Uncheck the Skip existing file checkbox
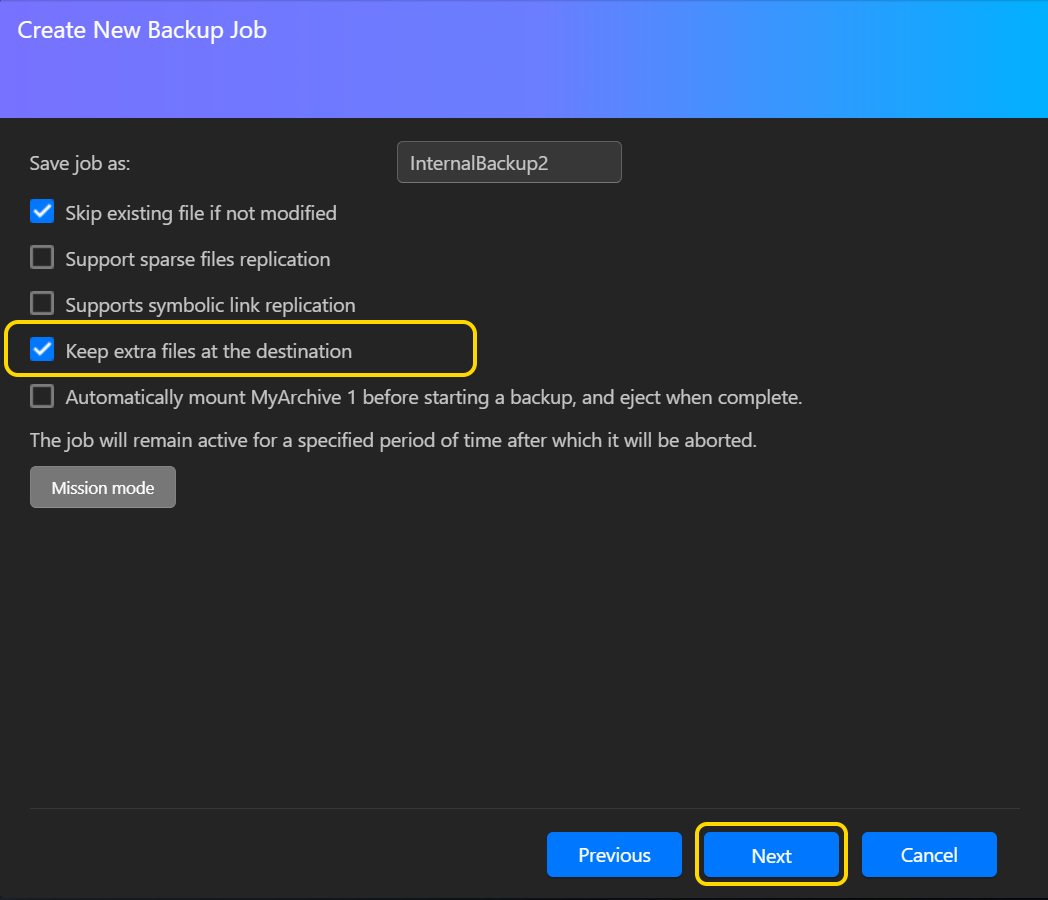The height and width of the screenshot is (900, 1048). click(x=42, y=212)
